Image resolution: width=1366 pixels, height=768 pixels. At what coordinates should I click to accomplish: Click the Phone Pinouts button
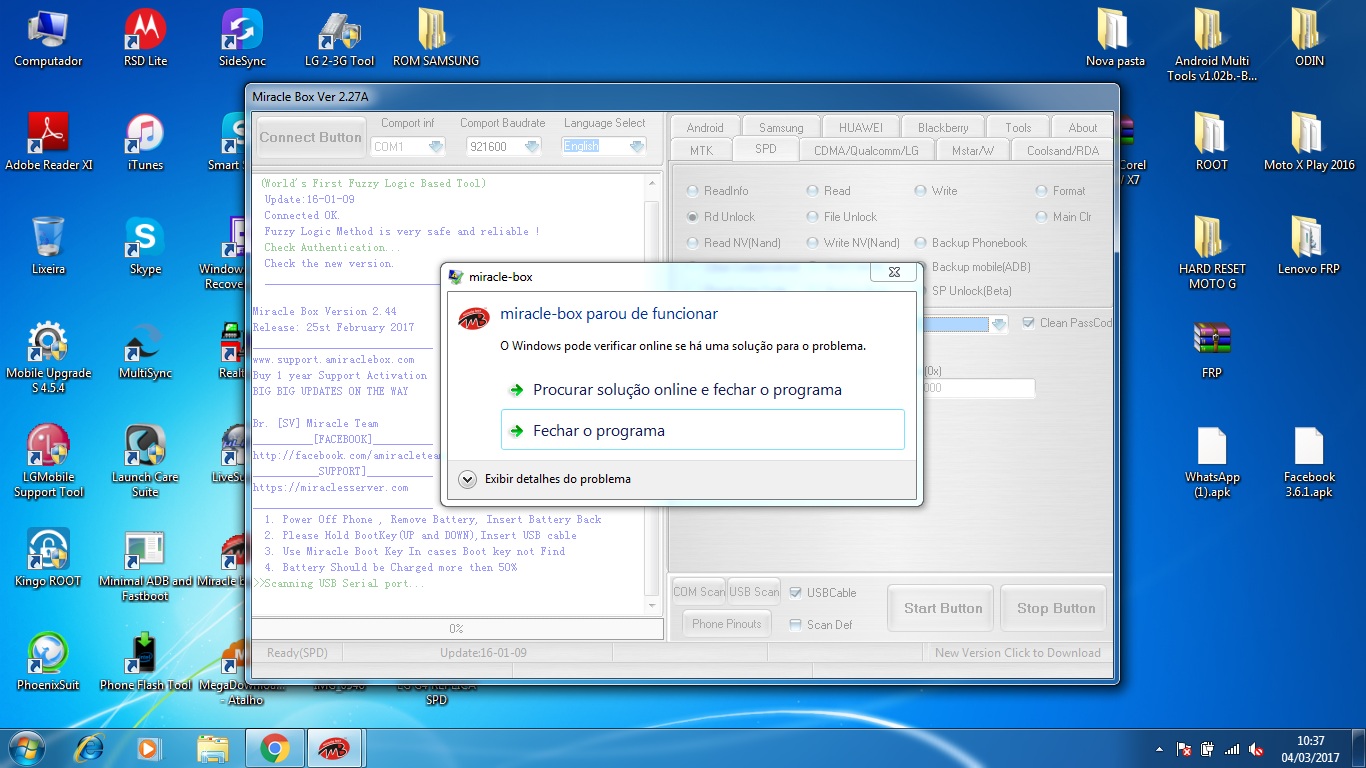(727, 624)
